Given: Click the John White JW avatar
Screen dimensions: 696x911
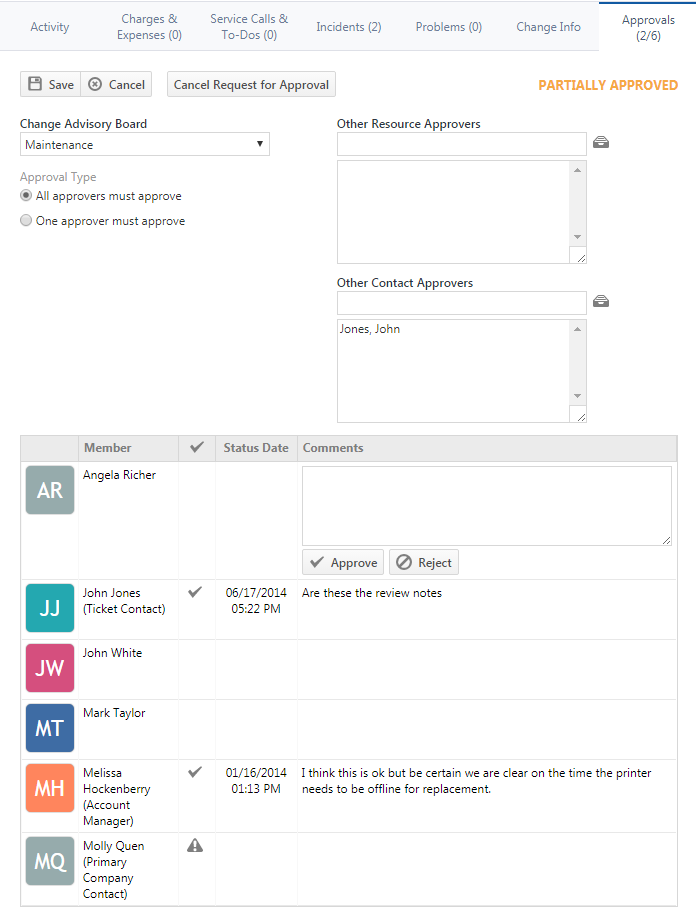Looking at the screenshot, I should 50,669.
